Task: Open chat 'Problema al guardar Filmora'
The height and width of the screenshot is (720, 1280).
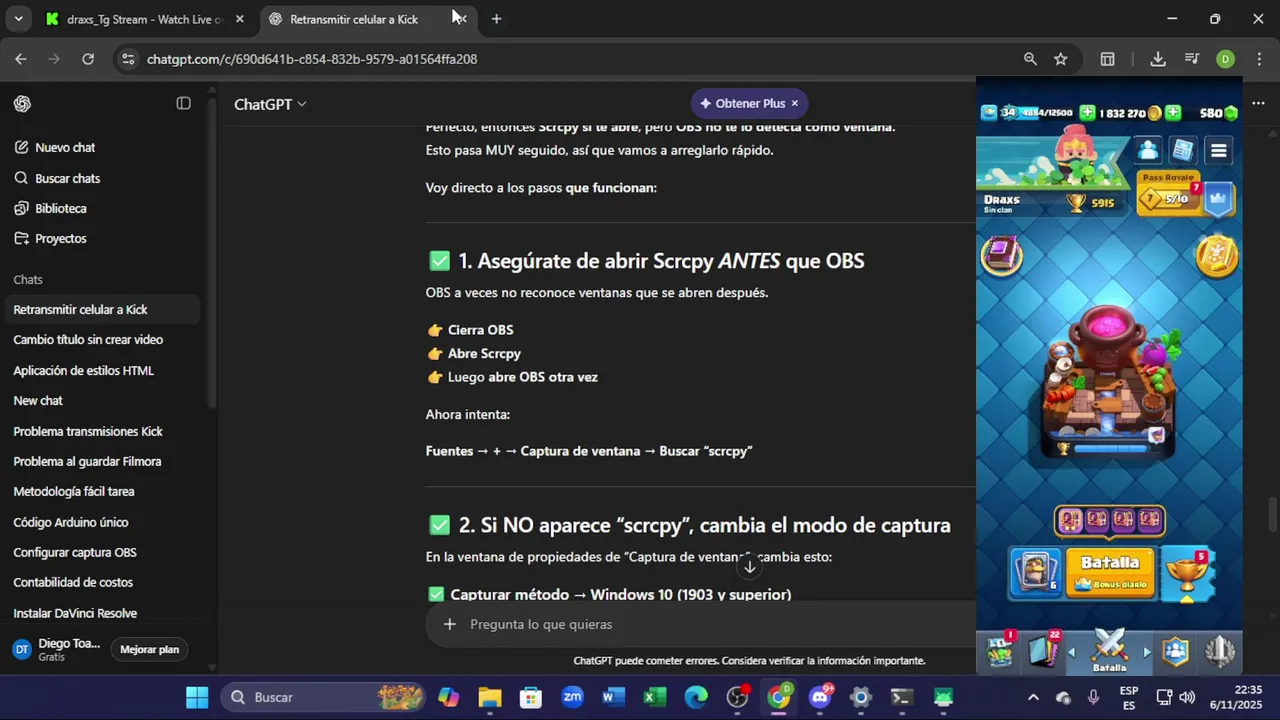Action: tap(87, 462)
